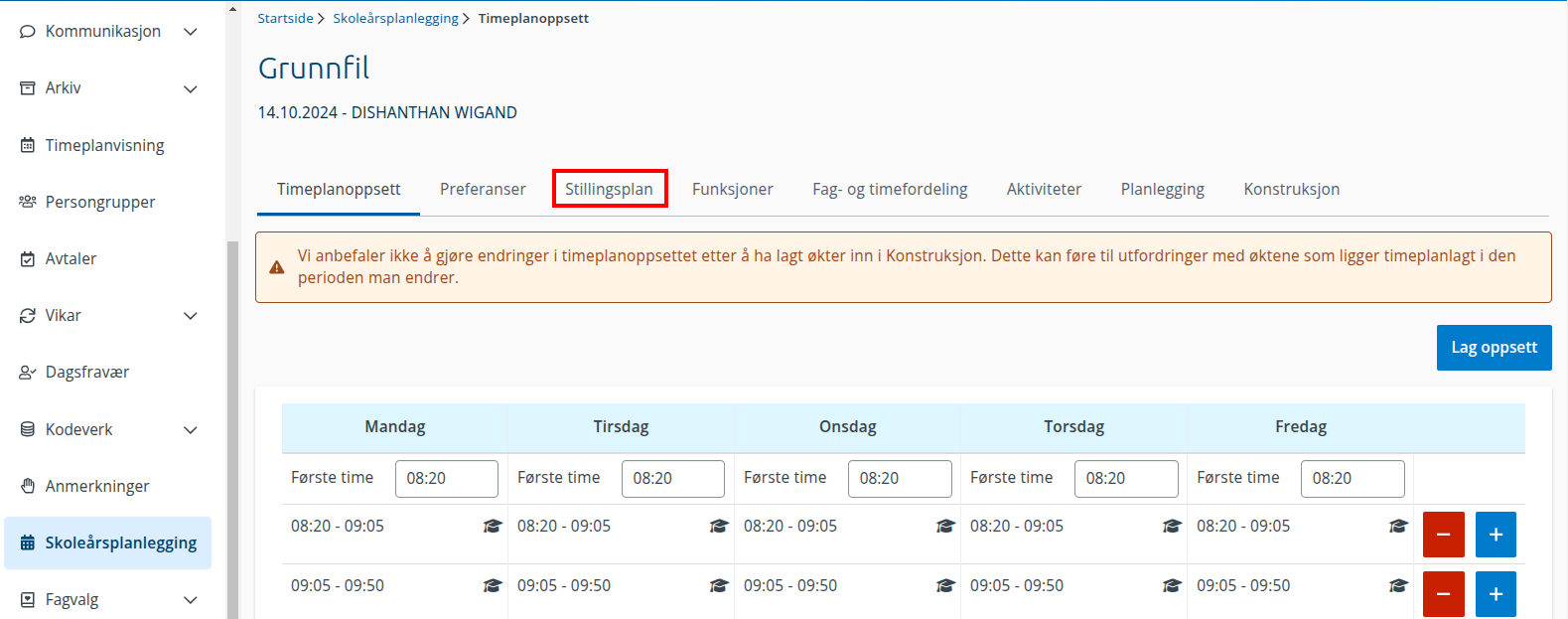Click the Vikar refresh arrows icon
This screenshot has width=1568, height=619.
pyautogui.click(x=28, y=315)
